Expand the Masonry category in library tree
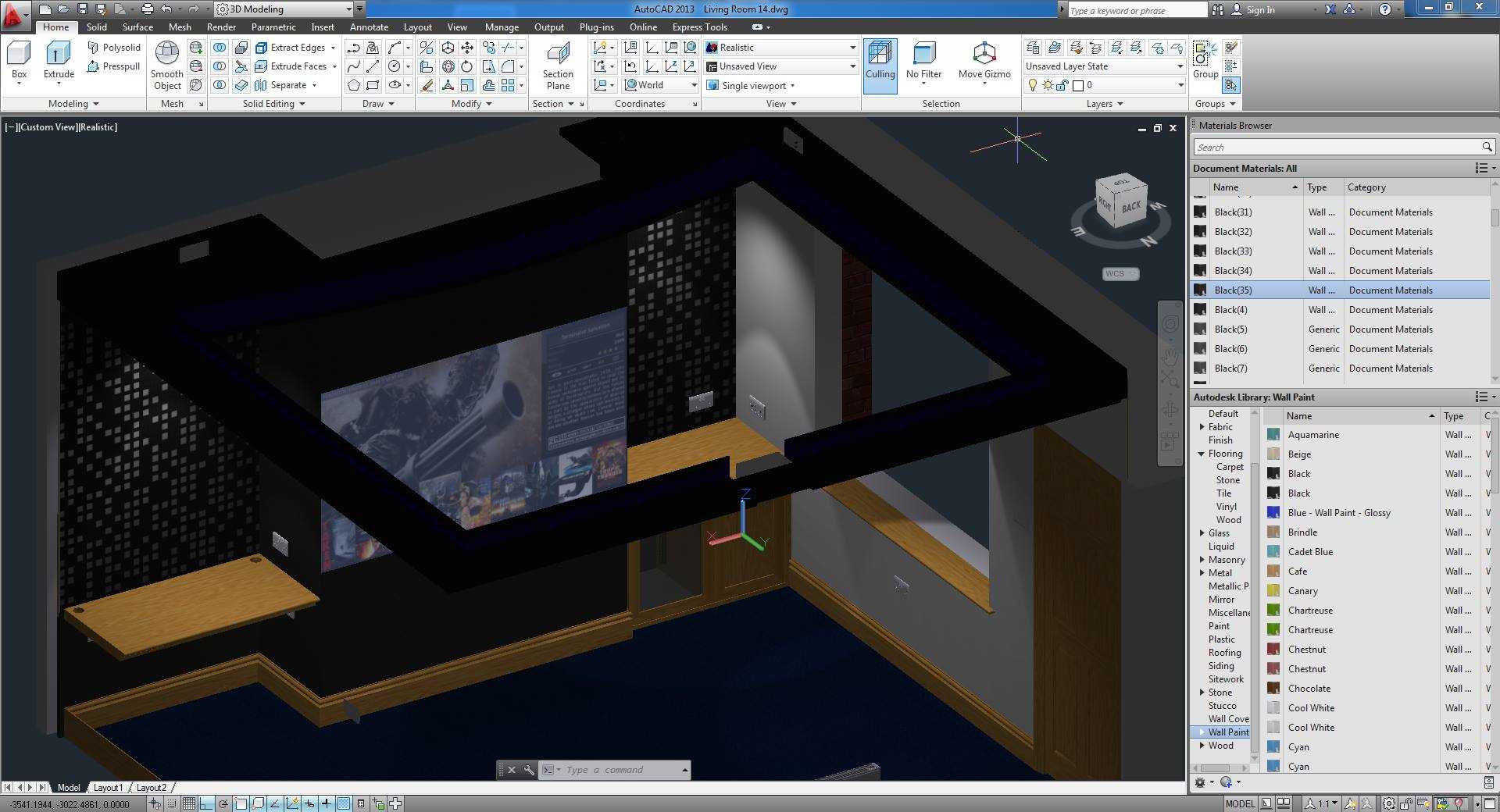The height and width of the screenshot is (812, 1500). click(x=1202, y=560)
